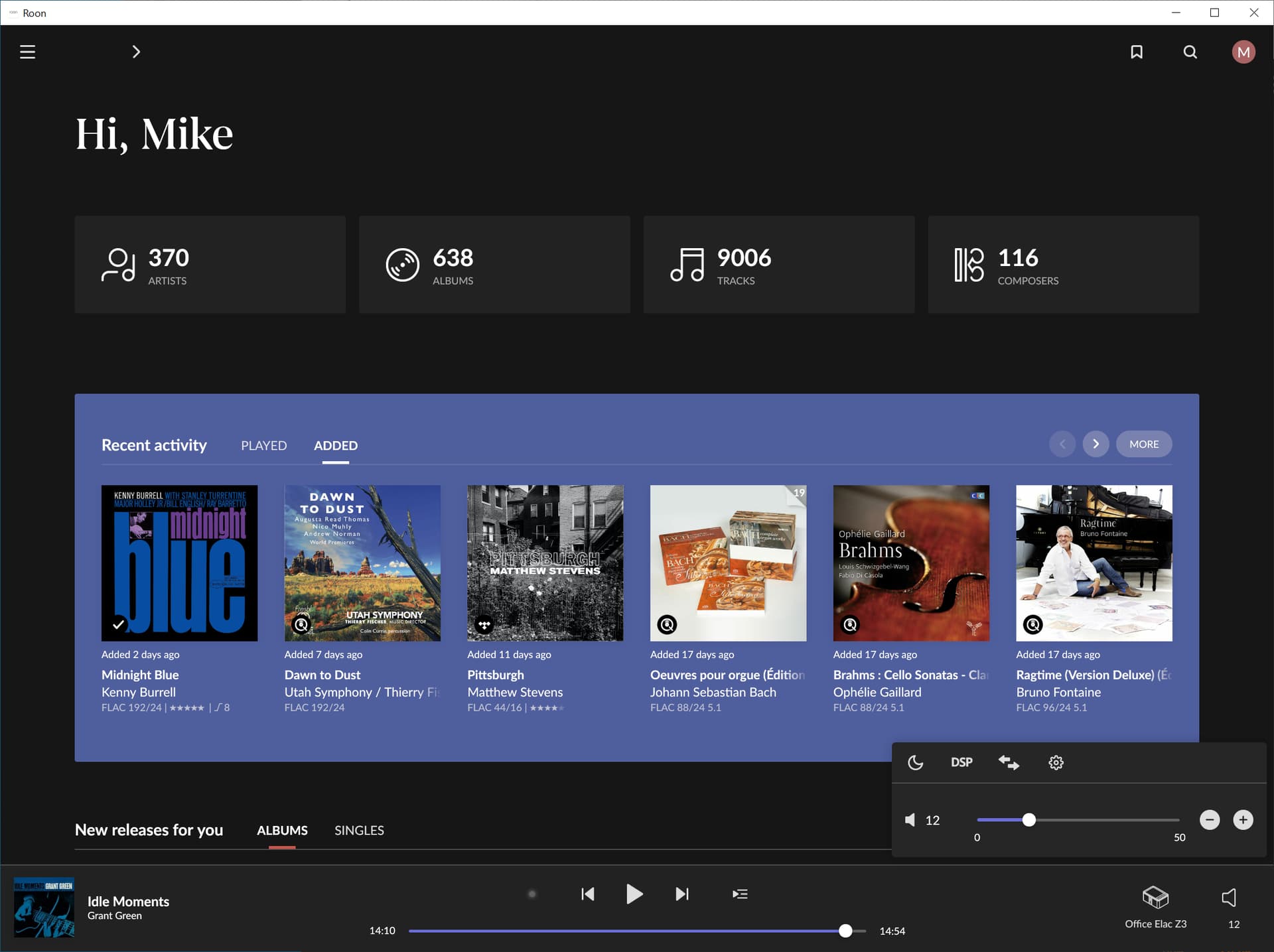Screen dimensions: 1274x952
Task: Click the Roon app icon in title bar
Action: point(13,13)
